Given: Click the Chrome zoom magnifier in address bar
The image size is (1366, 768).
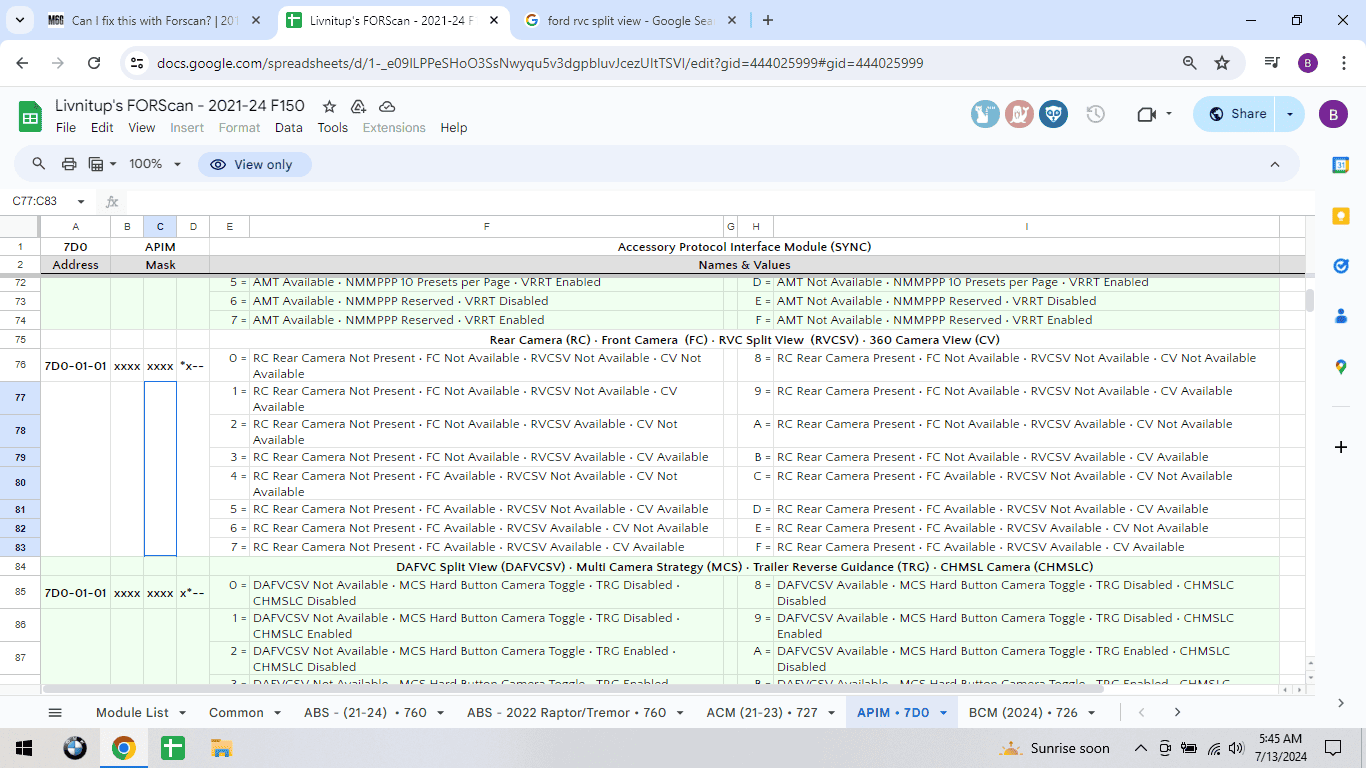Looking at the screenshot, I should click(1190, 63).
